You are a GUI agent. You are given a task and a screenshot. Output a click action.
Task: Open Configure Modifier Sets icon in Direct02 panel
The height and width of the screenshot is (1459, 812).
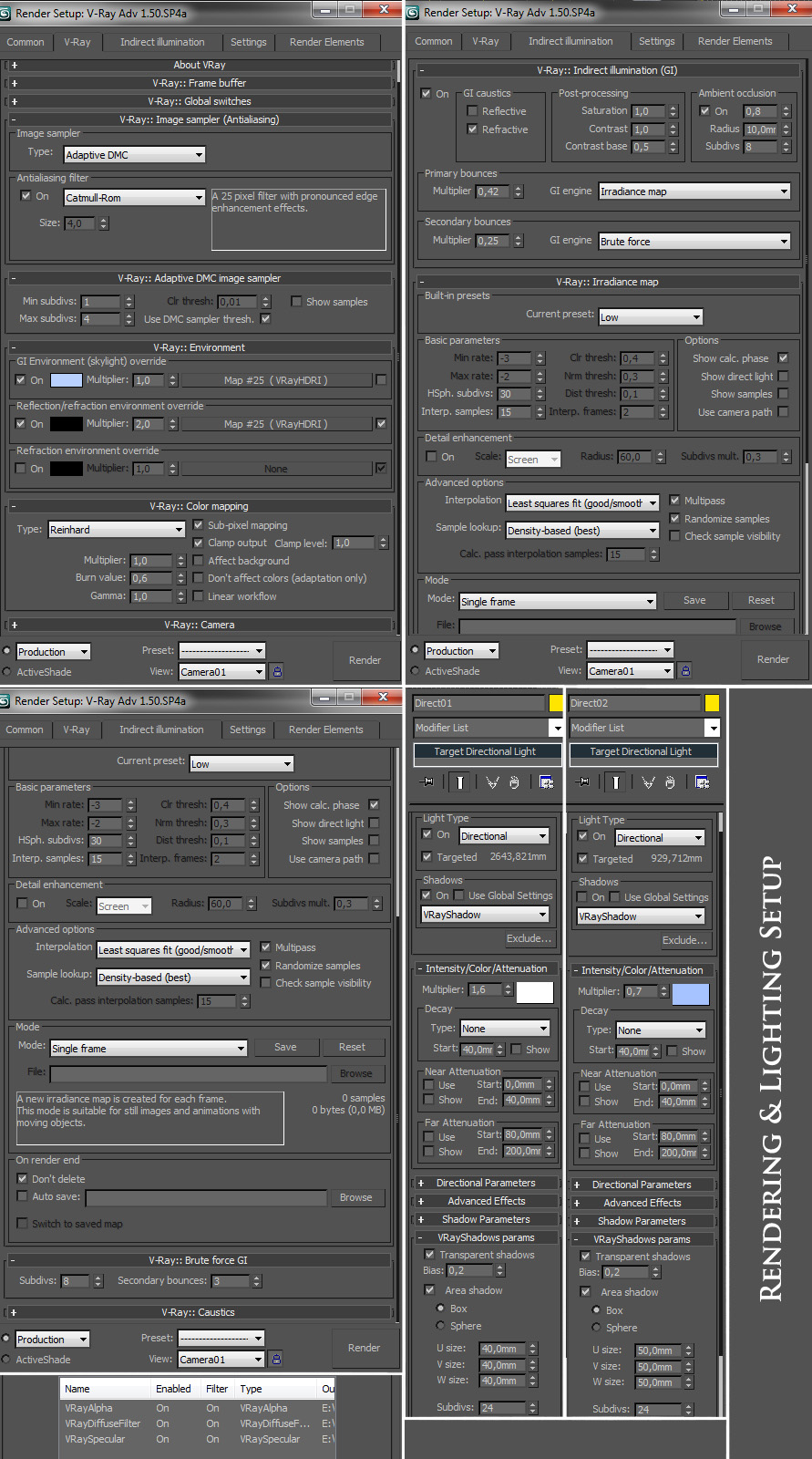tap(702, 781)
